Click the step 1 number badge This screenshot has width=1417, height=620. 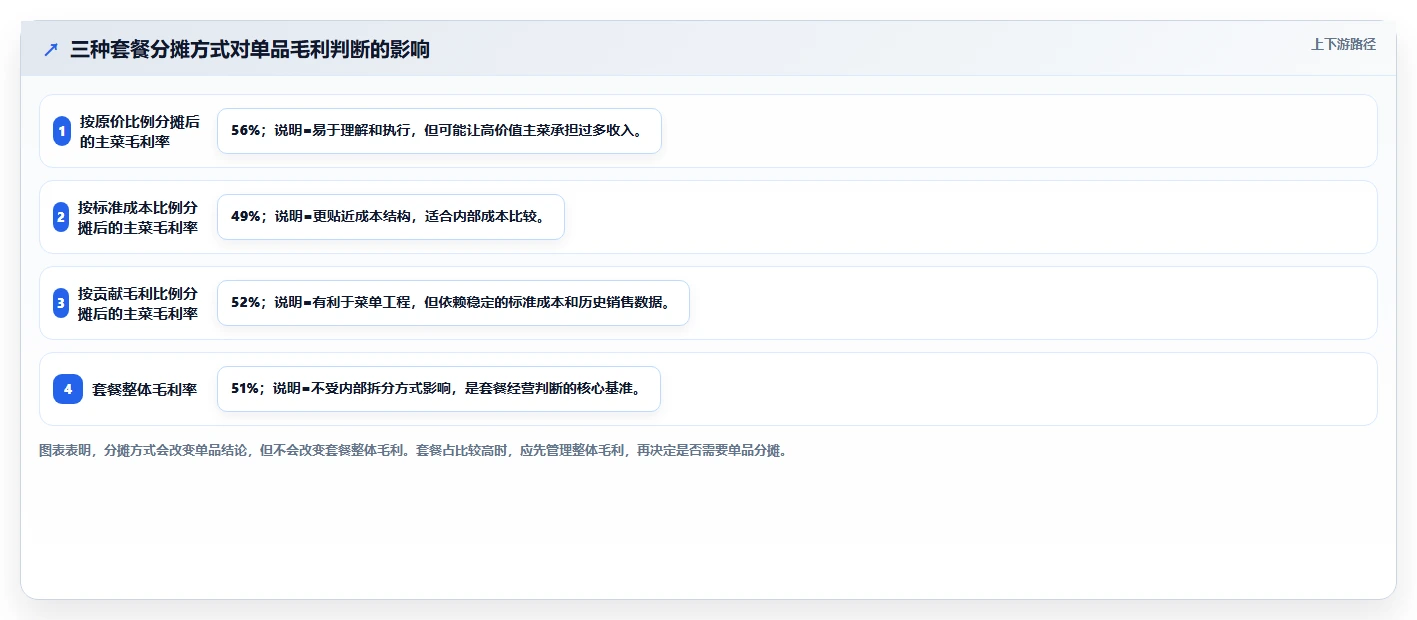(62, 131)
